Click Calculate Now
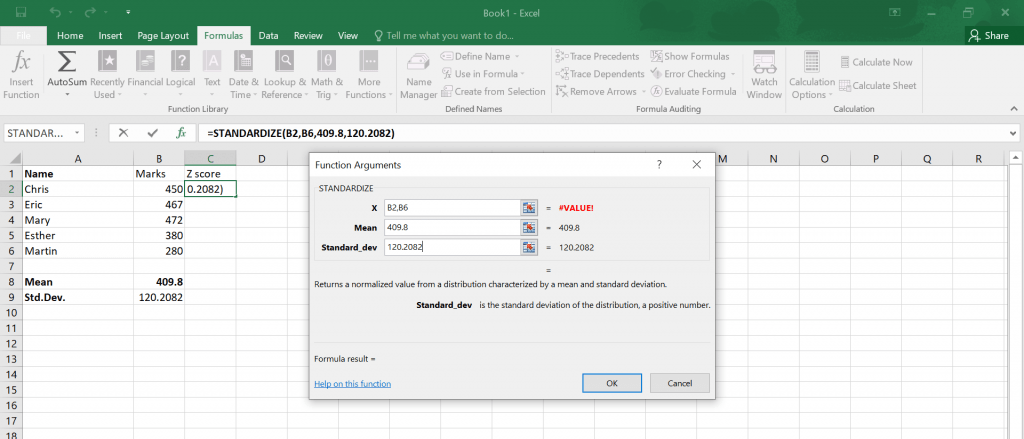The width and height of the screenshot is (1024, 439). [x=876, y=62]
